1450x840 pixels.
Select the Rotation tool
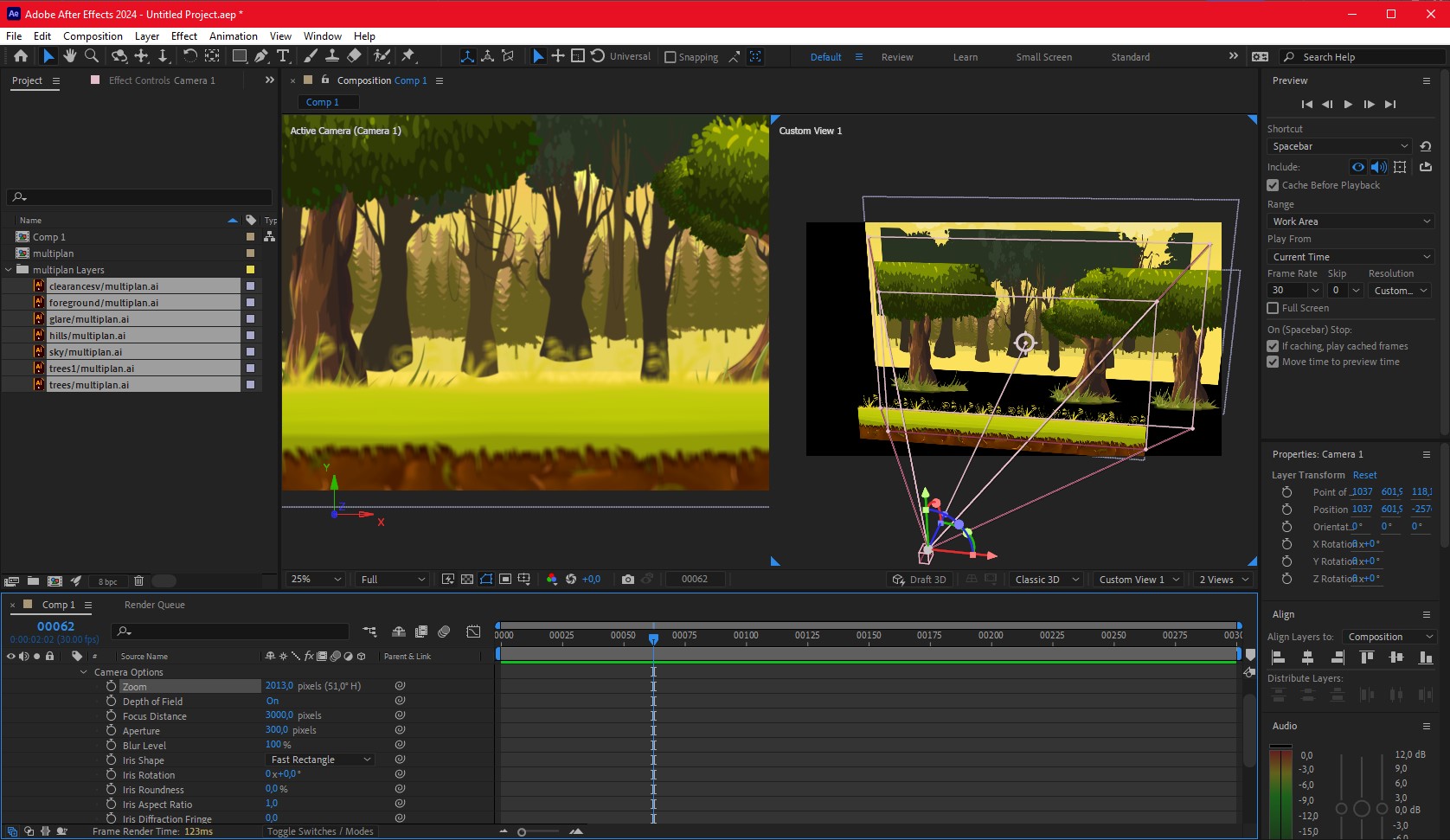(x=190, y=56)
